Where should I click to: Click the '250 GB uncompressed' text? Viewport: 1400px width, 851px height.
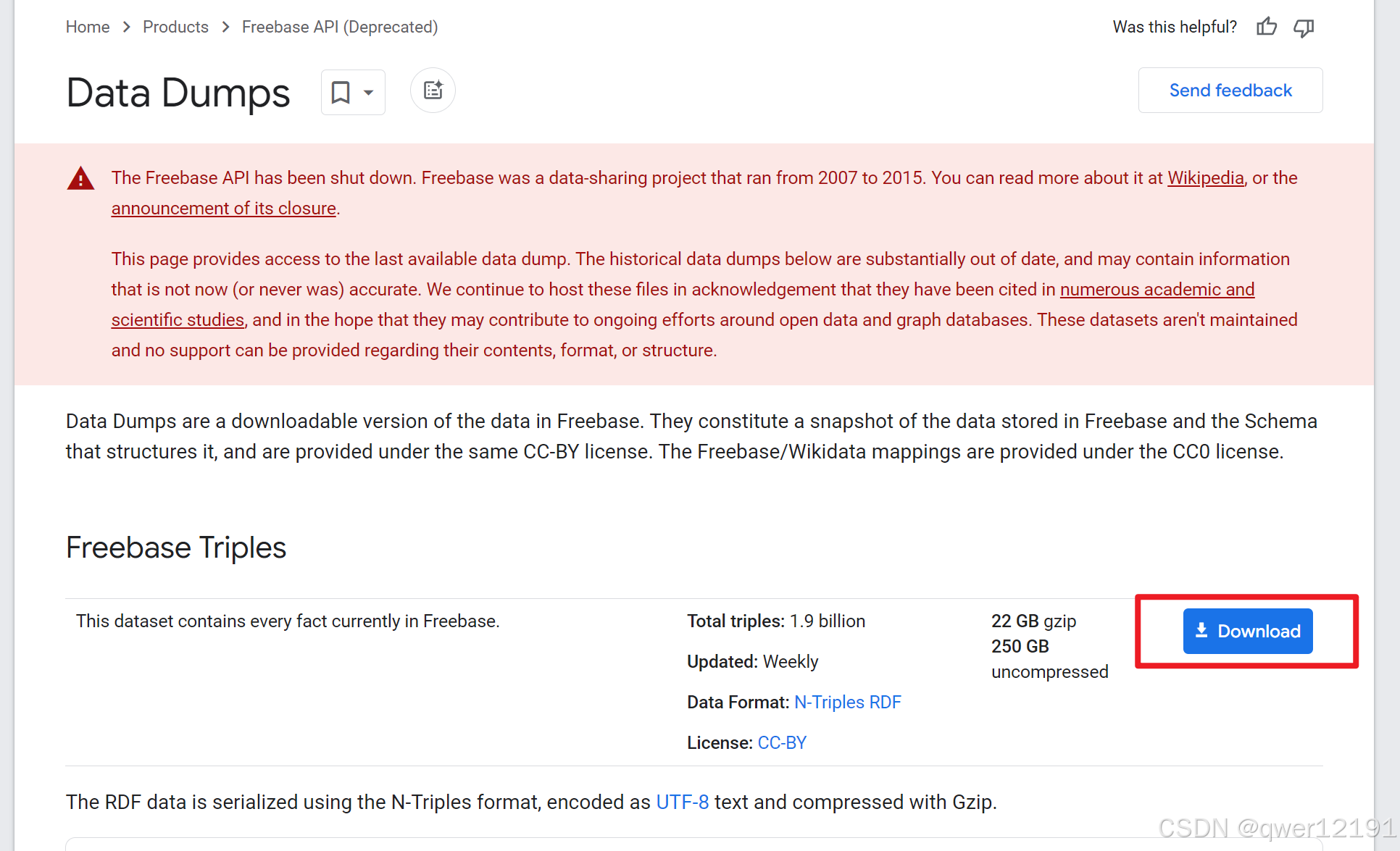(1050, 659)
